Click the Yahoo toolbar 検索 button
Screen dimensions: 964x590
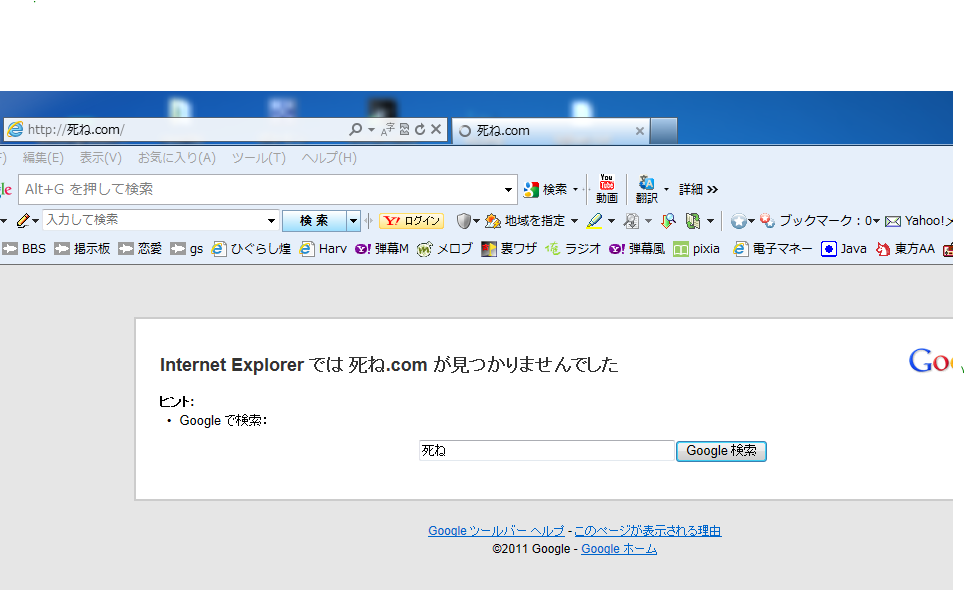tap(314, 221)
